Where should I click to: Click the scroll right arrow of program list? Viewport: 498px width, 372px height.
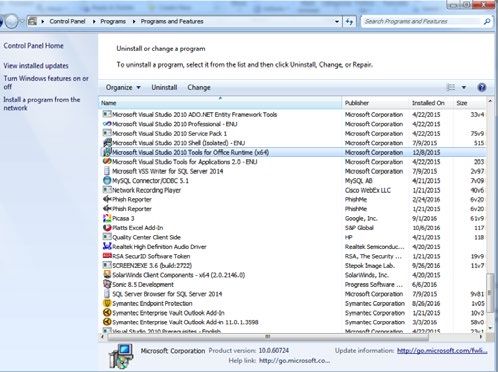481,337
